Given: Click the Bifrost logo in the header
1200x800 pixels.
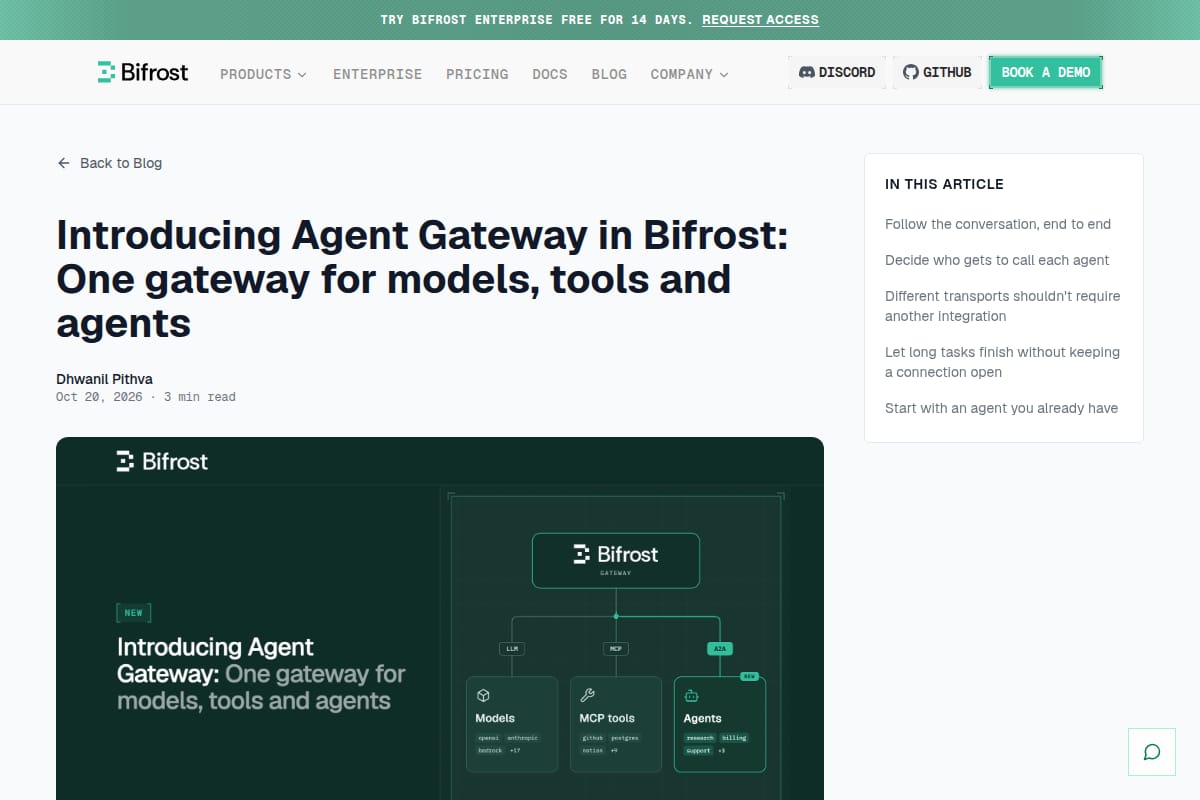Looking at the screenshot, I should coord(143,72).
